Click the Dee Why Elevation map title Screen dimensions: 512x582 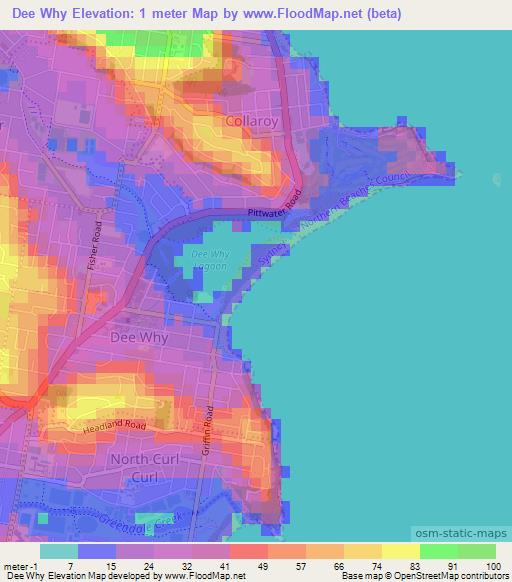click(x=206, y=14)
